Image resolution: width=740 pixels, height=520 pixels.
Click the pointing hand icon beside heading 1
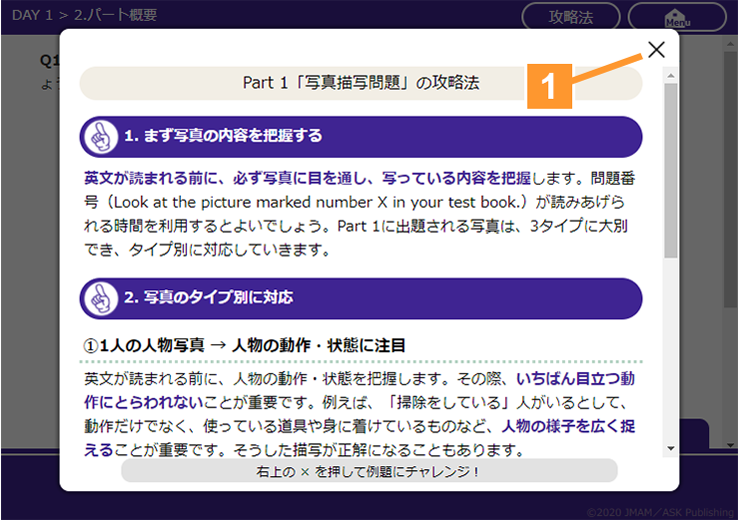click(102, 137)
